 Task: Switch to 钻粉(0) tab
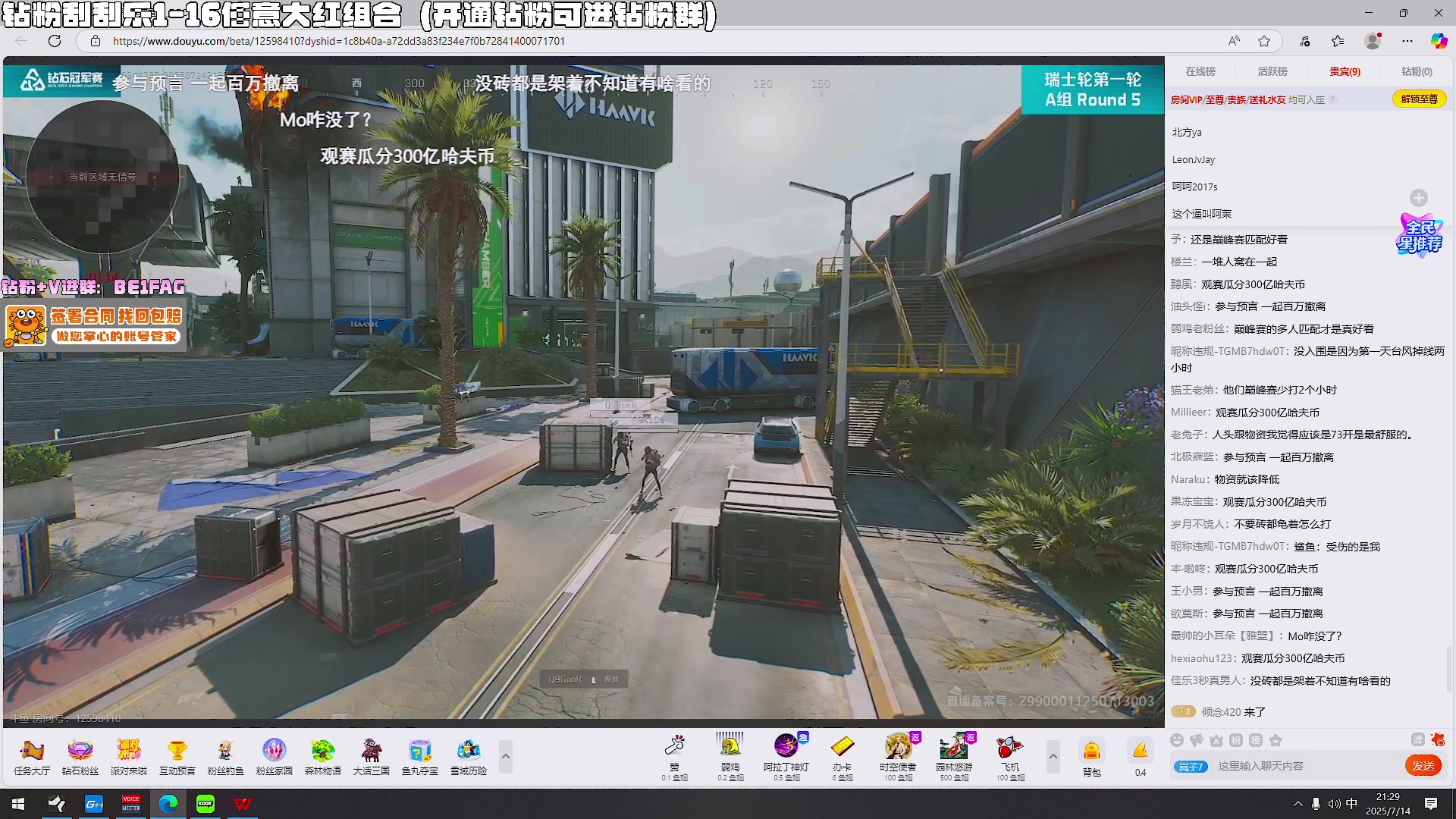click(1417, 71)
